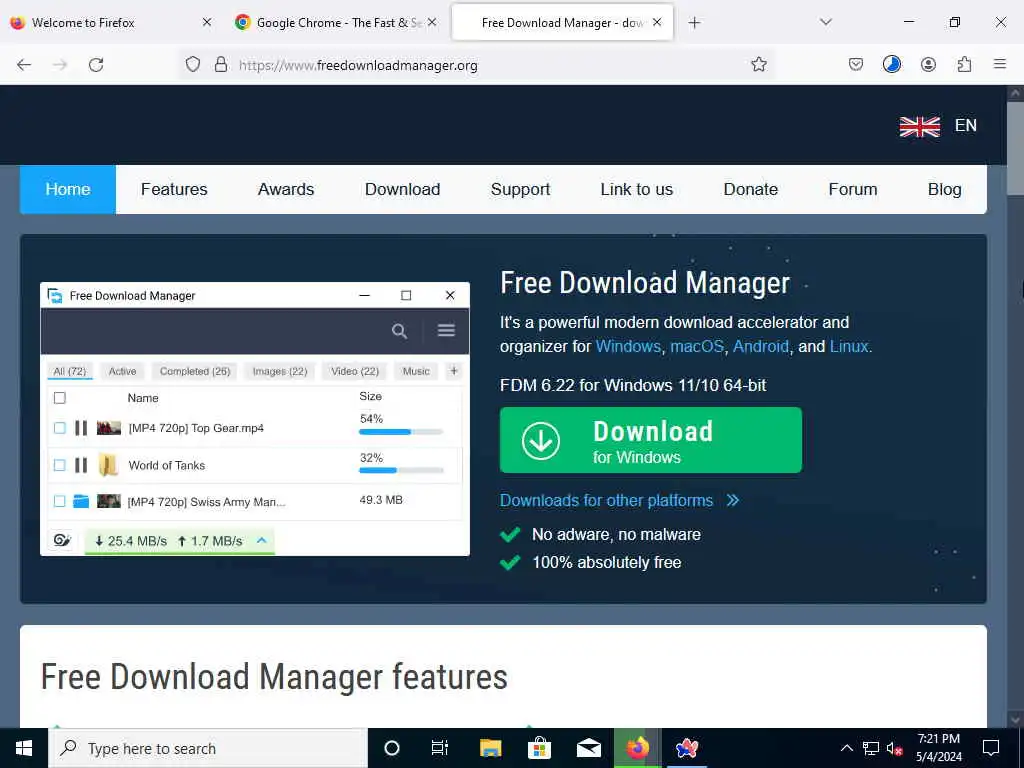This screenshot has height=768, width=1024.
Task: Open the Firefox hamburger application menu
Action: [999, 64]
